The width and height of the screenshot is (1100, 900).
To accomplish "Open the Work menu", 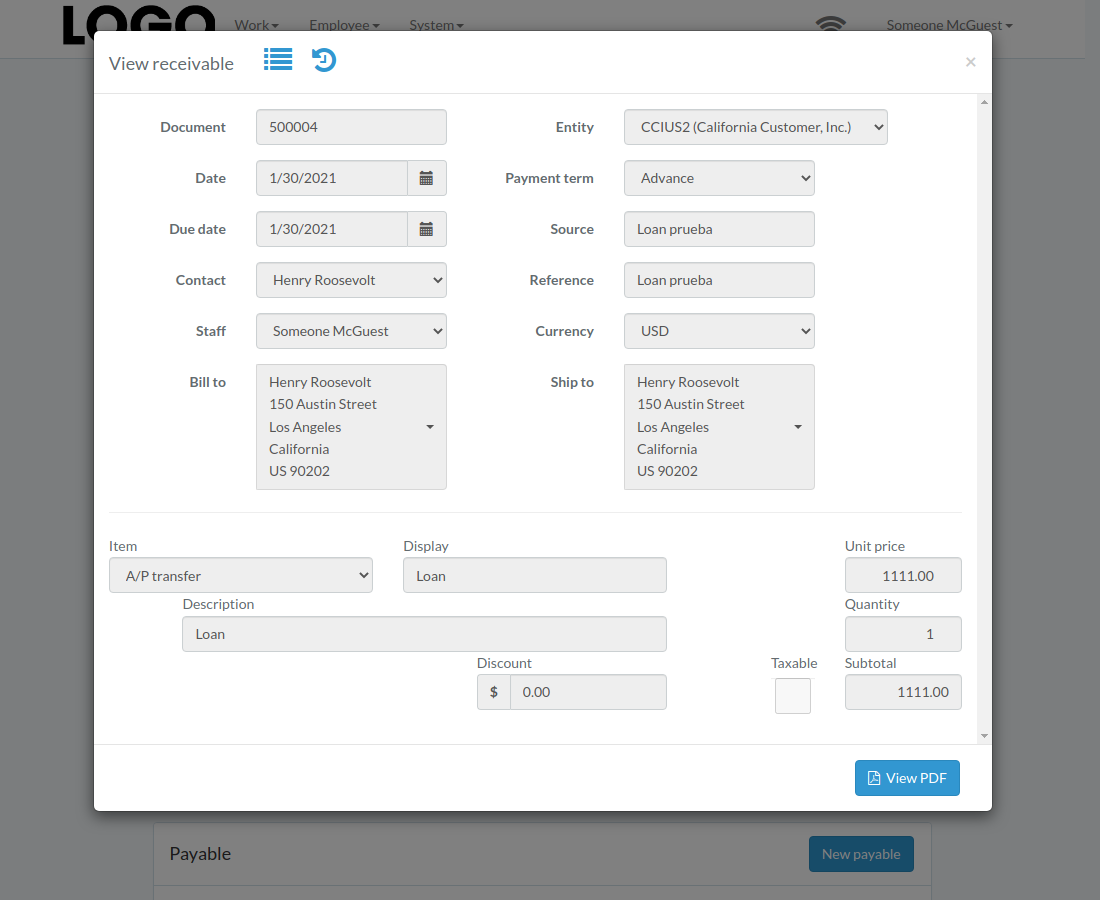I will pyautogui.click(x=256, y=25).
